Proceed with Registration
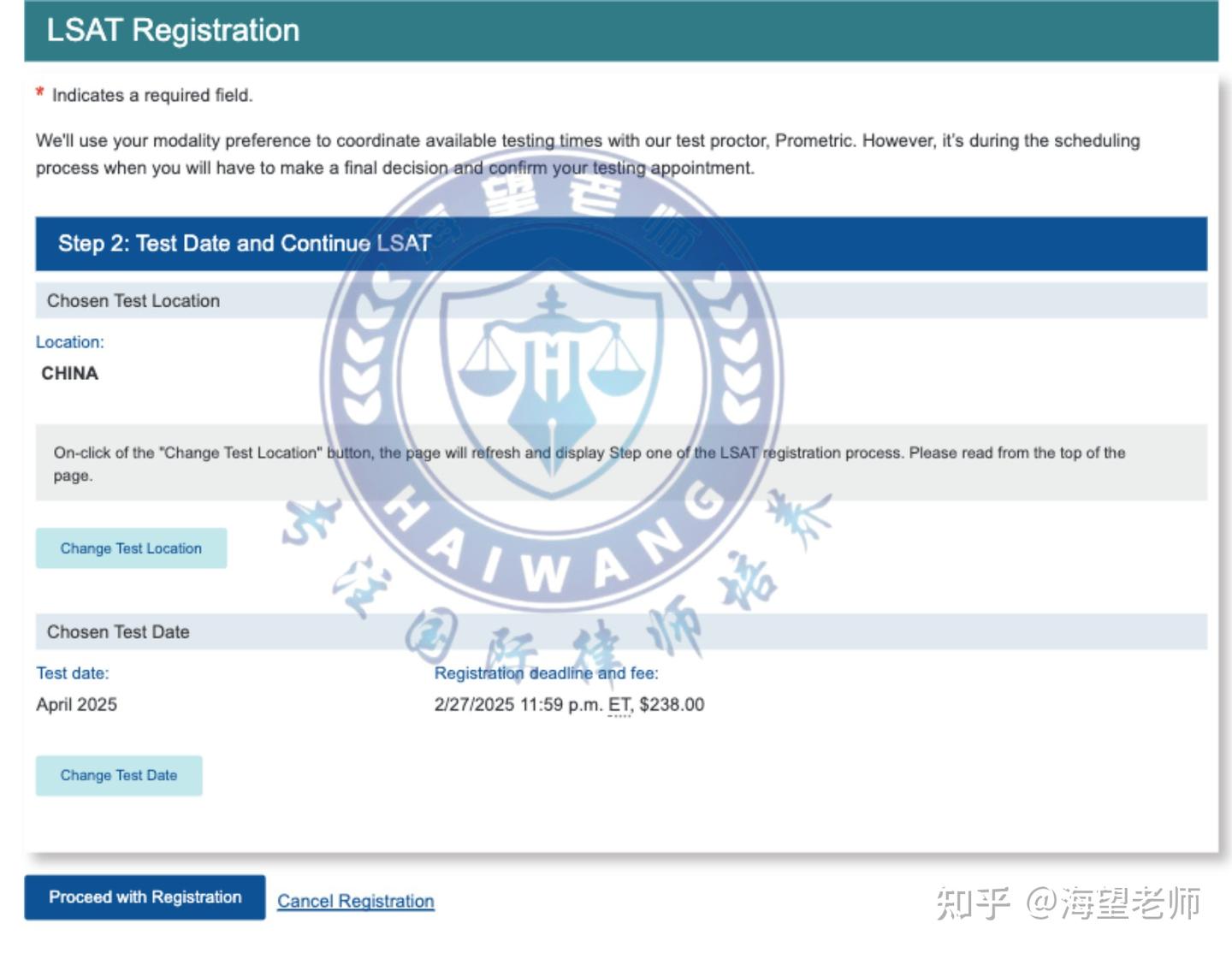The image size is (1232, 953). point(145,897)
